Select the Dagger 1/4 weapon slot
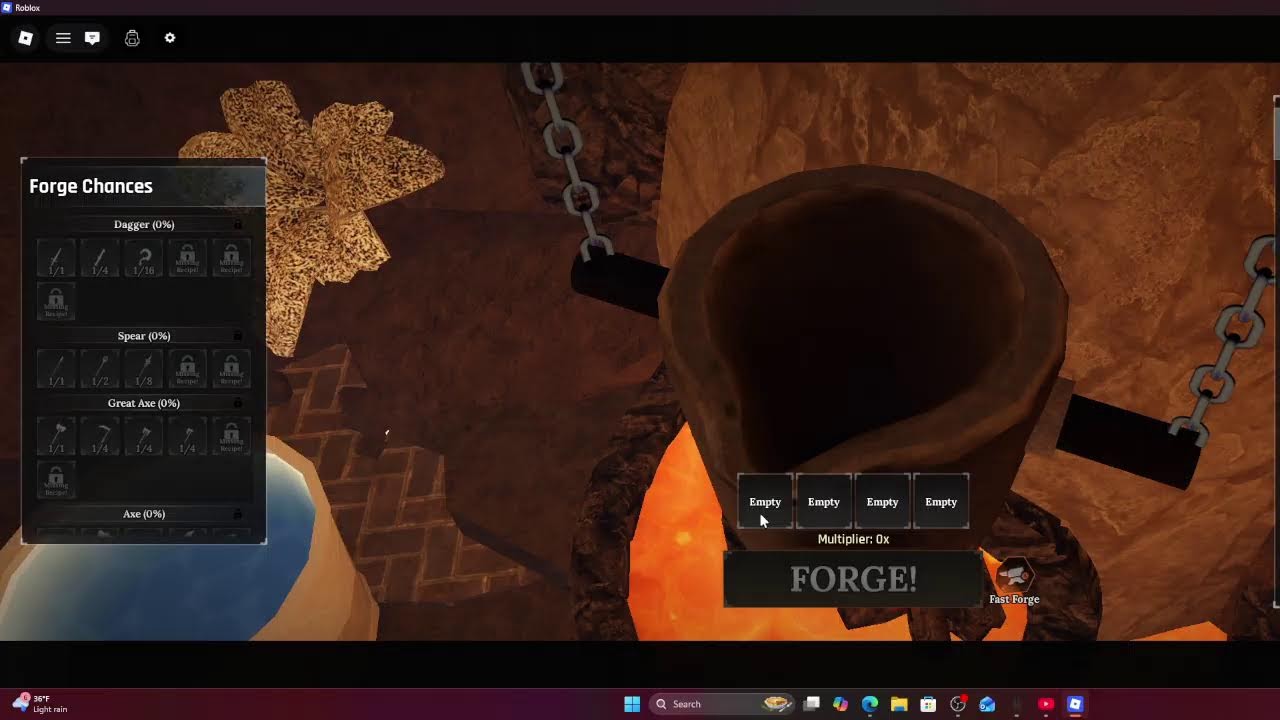This screenshot has width=1280, height=720. [100, 258]
